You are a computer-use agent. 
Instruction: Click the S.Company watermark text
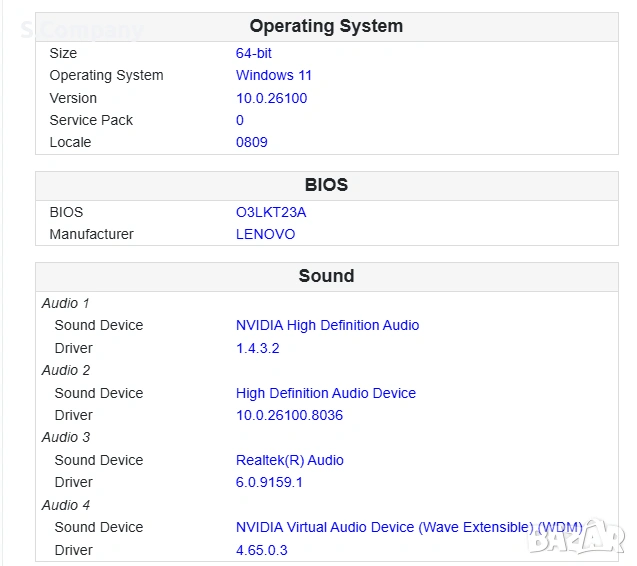82,29
